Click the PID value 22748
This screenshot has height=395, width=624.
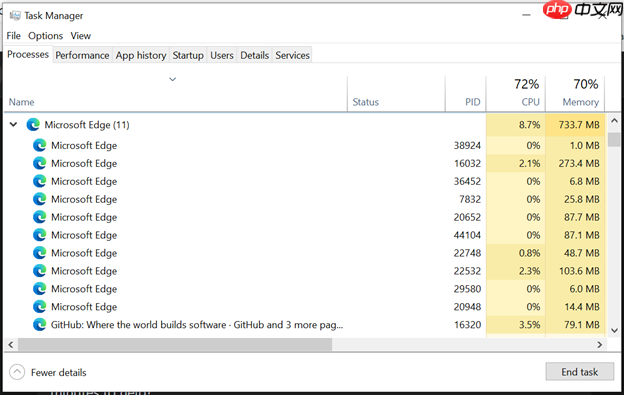tap(467, 253)
